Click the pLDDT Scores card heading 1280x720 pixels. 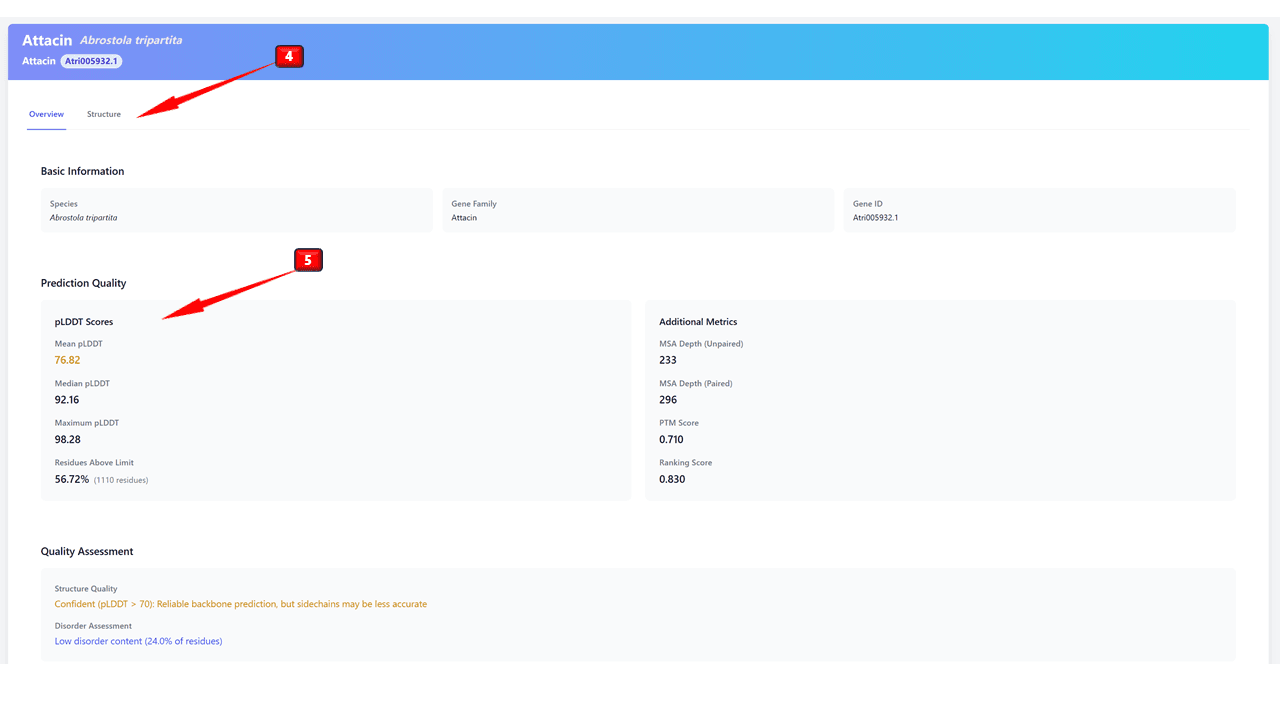point(84,322)
